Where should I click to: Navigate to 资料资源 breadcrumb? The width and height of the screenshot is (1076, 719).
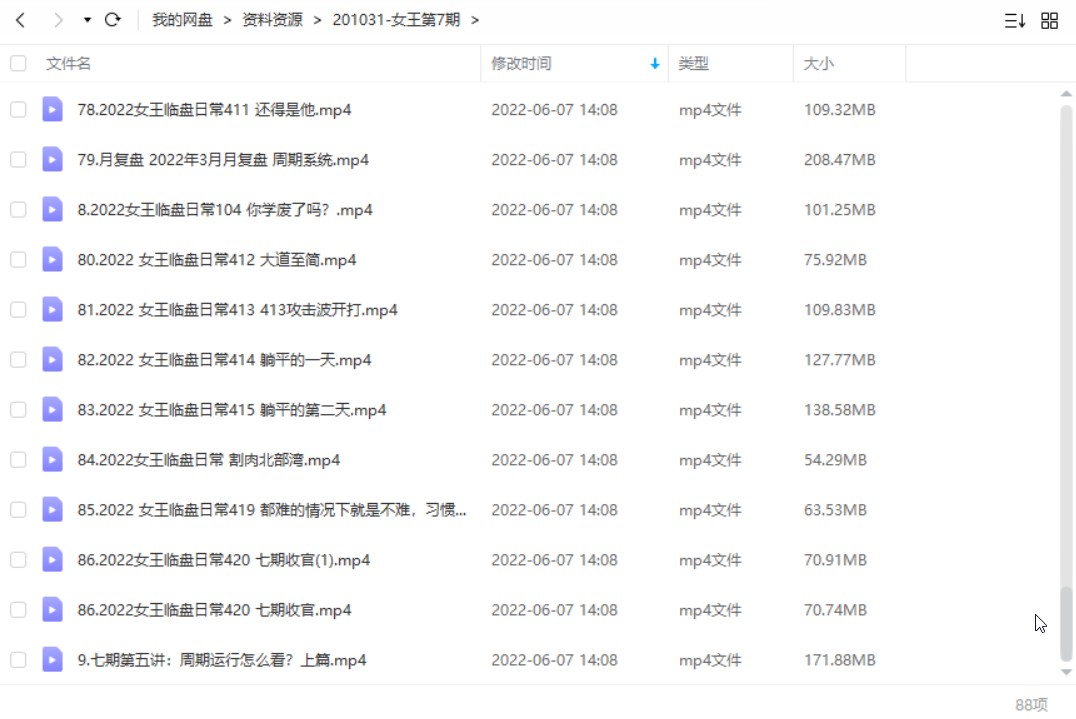(x=272, y=20)
